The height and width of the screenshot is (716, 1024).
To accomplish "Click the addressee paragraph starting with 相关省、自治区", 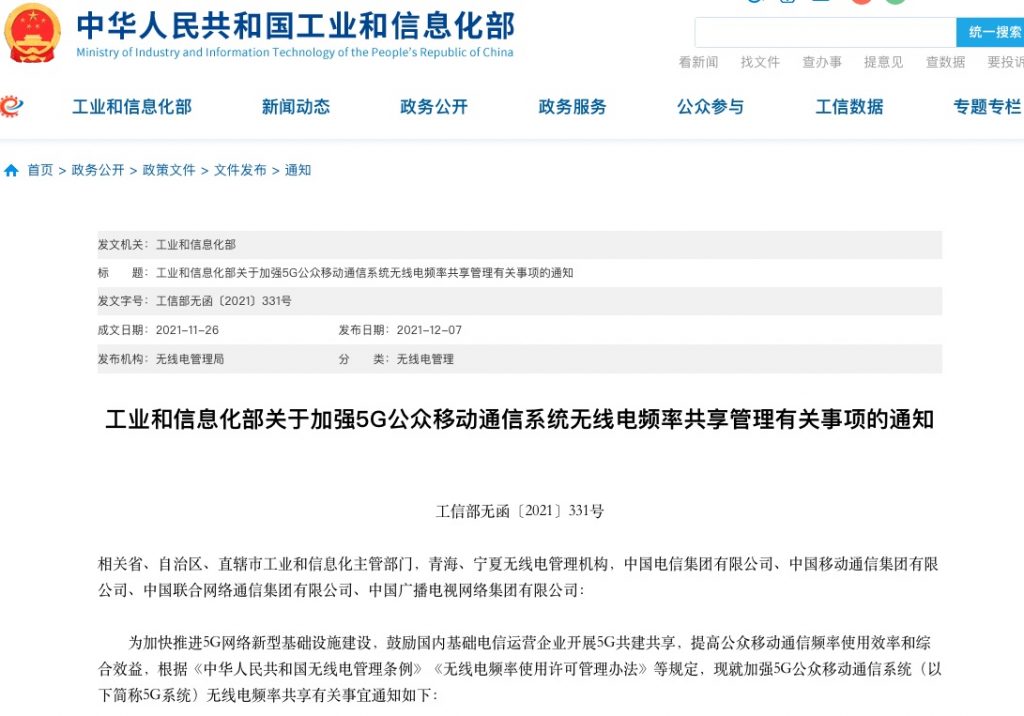I will (x=519, y=577).
